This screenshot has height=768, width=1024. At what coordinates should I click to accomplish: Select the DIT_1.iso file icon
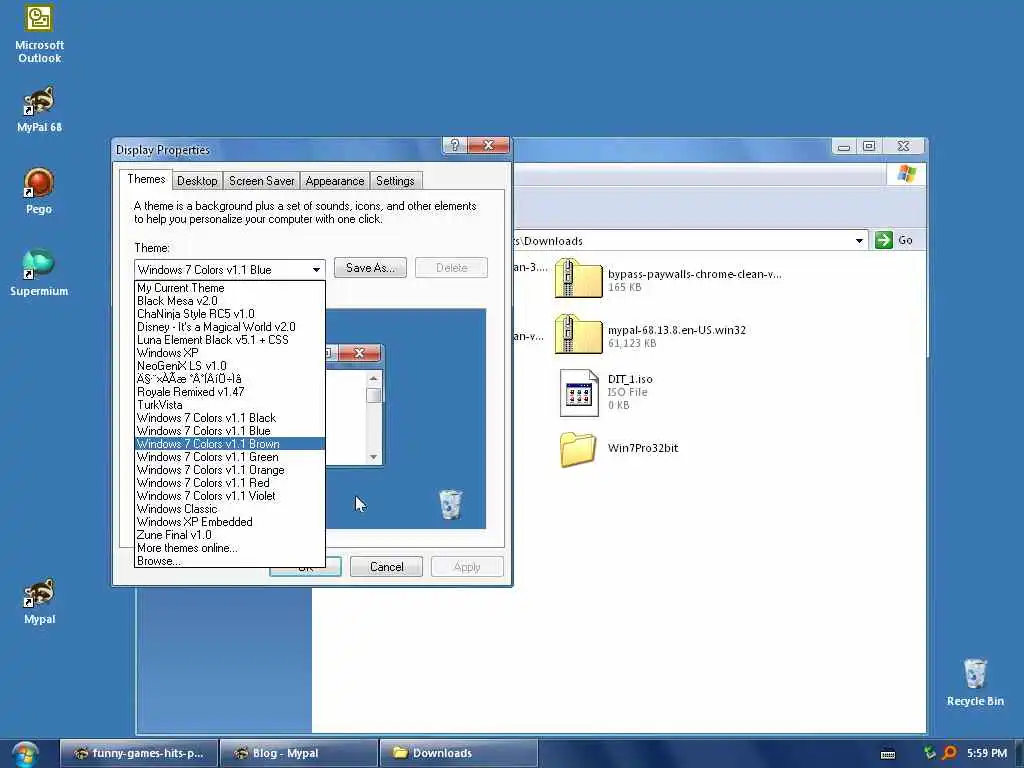tap(579, 392)
